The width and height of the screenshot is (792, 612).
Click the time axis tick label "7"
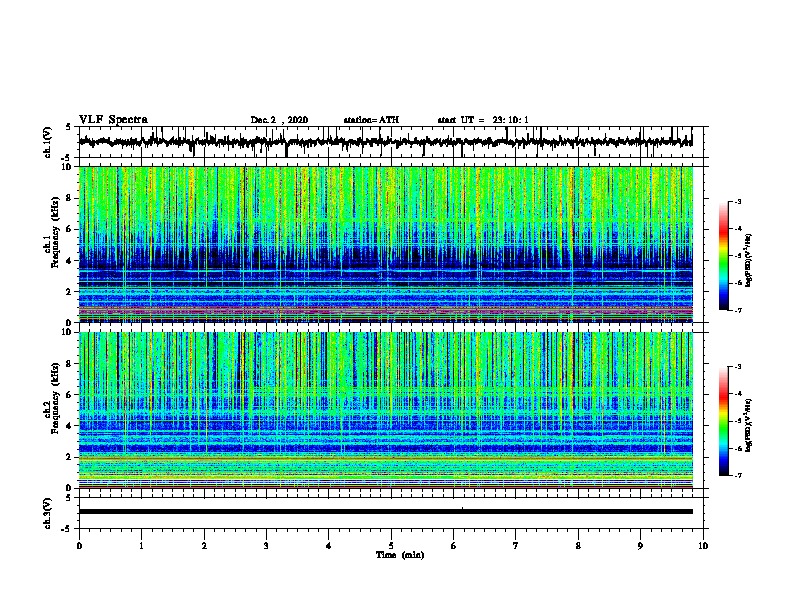pyautogui.click(x=516, y=545)
